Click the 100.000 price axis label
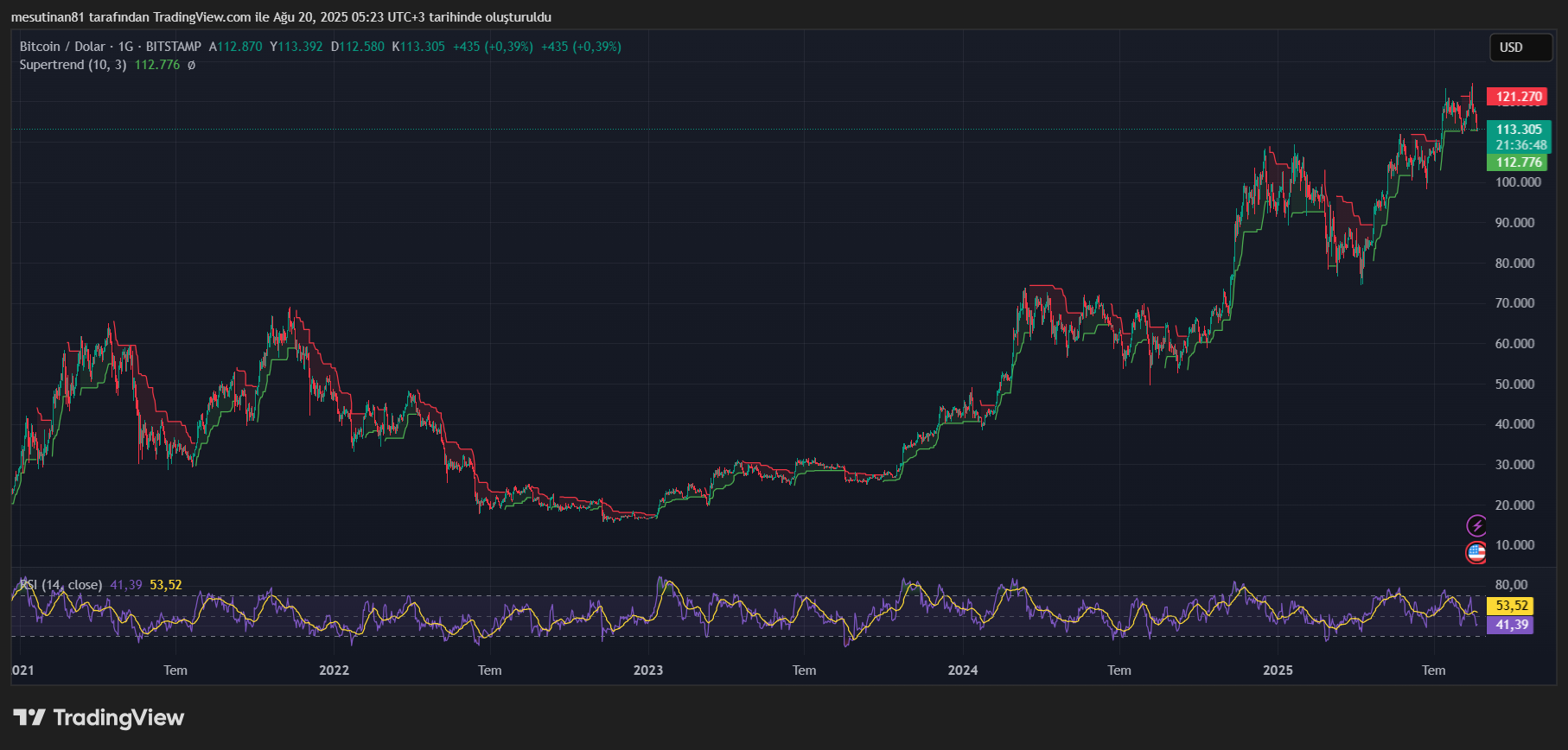 point(1518,182)
